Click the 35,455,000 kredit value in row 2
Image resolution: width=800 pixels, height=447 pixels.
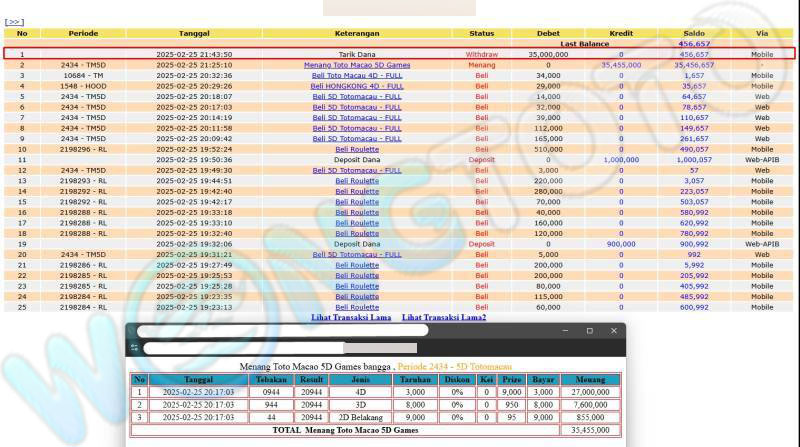[x=621, y=65]
